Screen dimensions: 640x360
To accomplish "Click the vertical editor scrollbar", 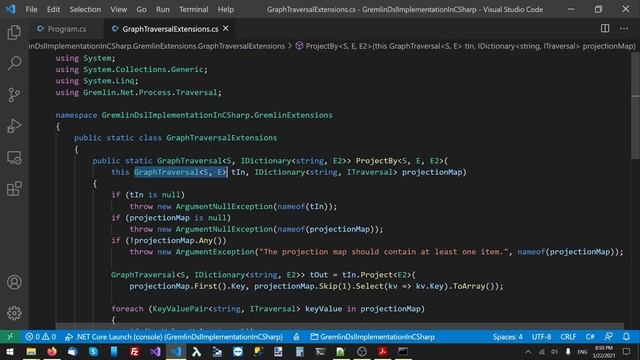I will pos(636,106).
